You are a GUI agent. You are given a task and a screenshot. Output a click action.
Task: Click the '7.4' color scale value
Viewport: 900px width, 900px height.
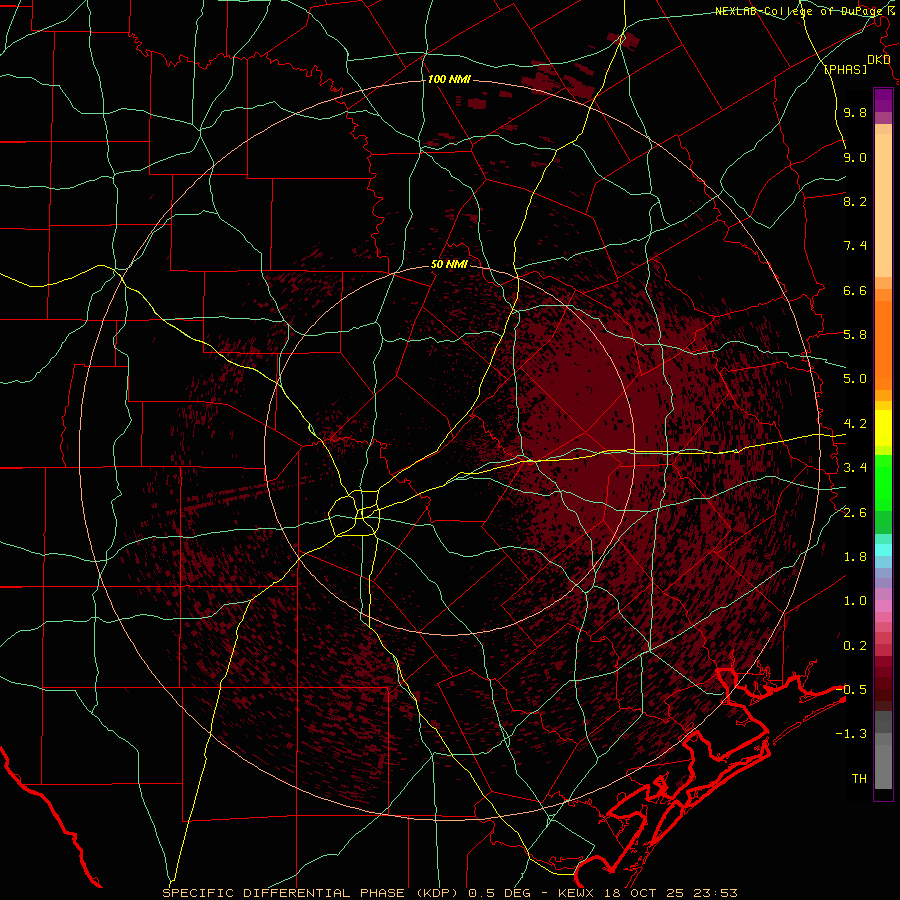point(855,246)
